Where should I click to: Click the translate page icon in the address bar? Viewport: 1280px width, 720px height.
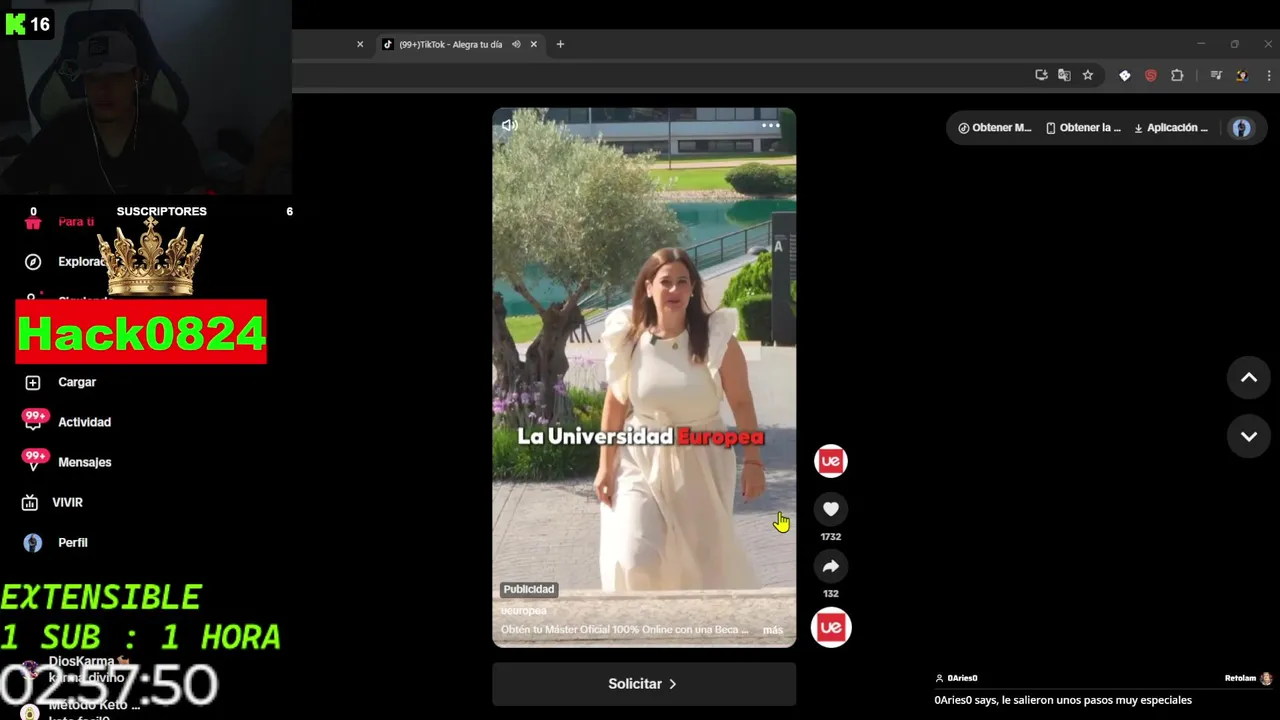(x=1064, y=75)
